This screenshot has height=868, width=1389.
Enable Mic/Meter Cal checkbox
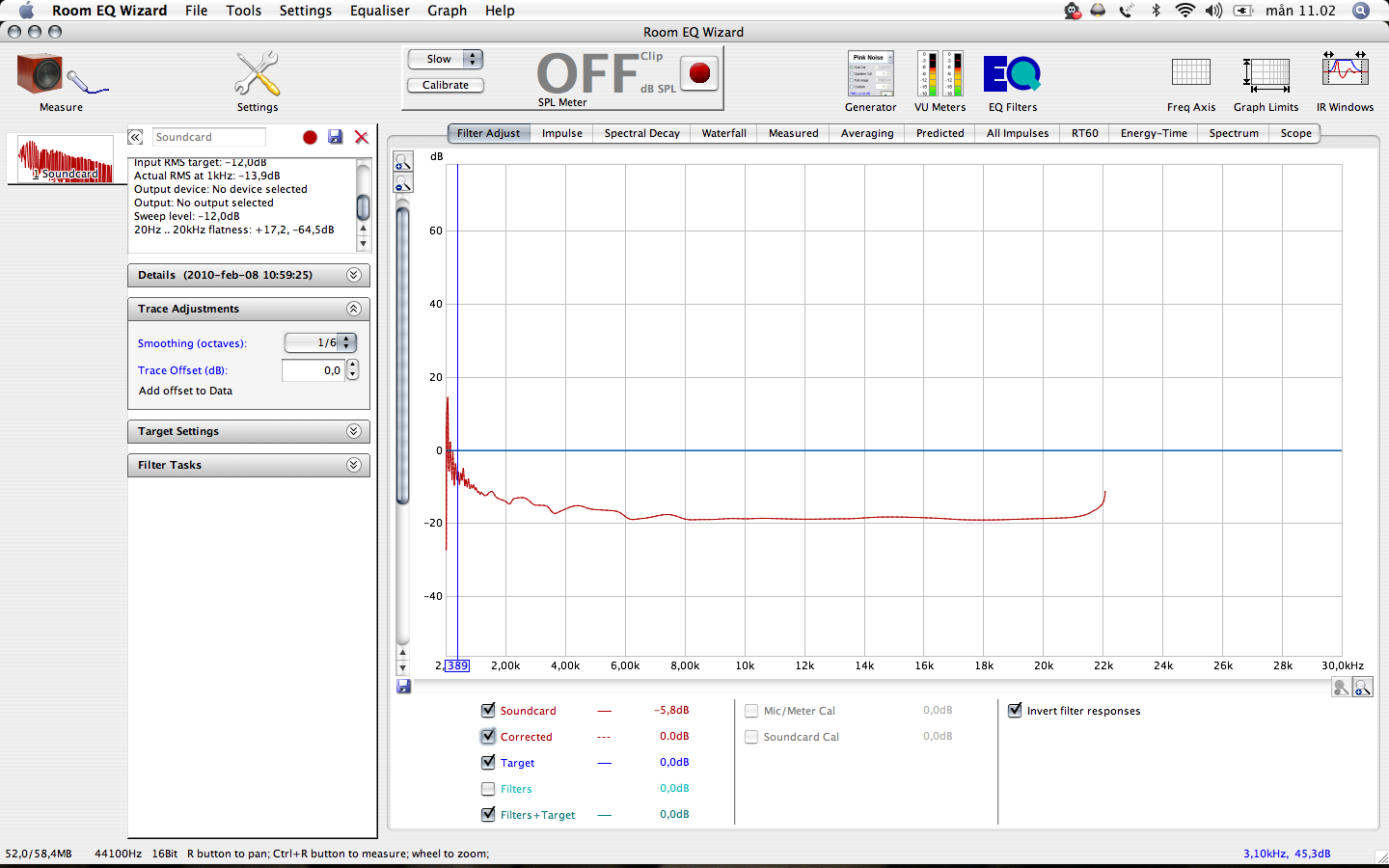751,711
